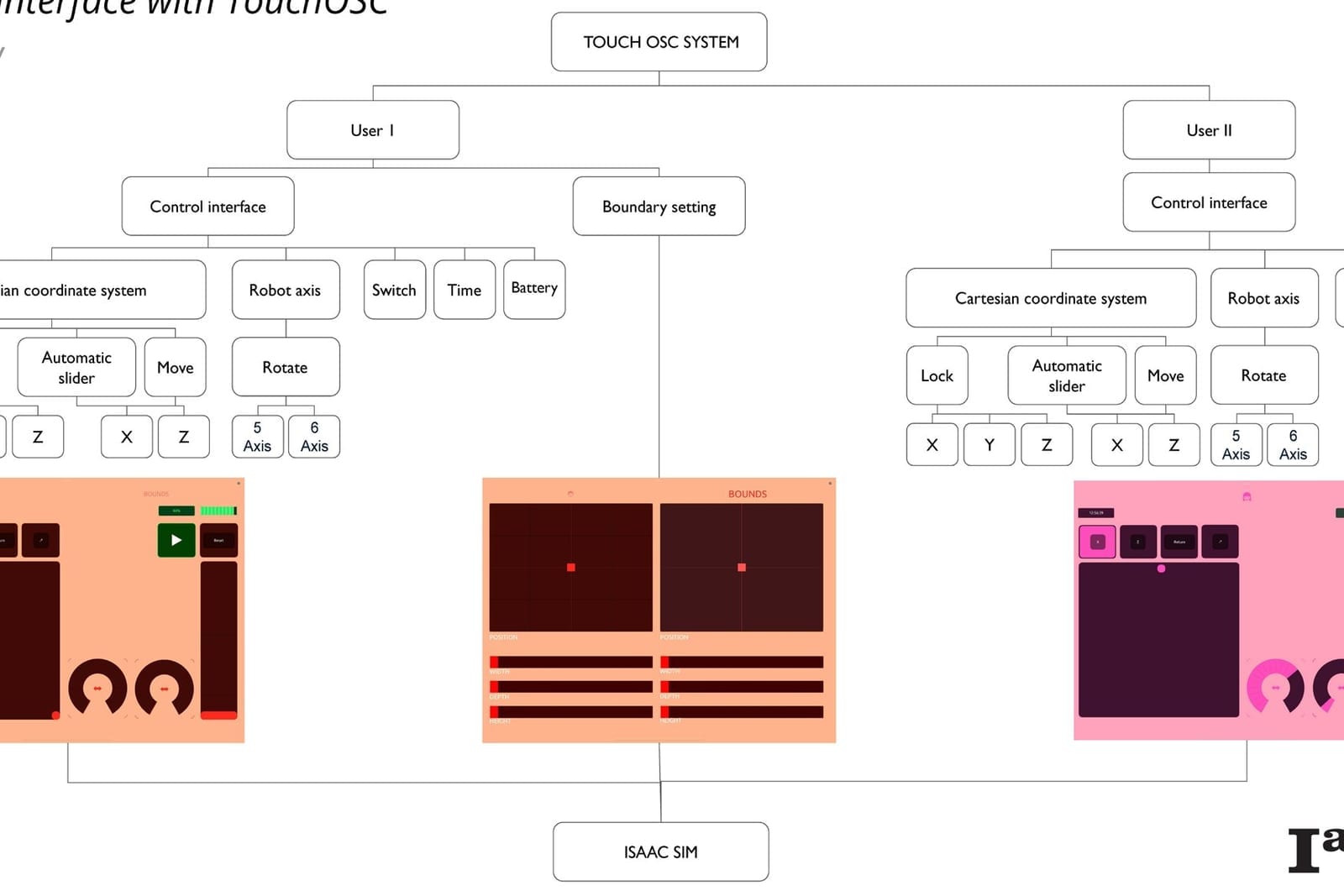The image size is (1344, 896).
Task: Click the fully visible Cartesian coordinate system box
Action: coord(1051,298)
